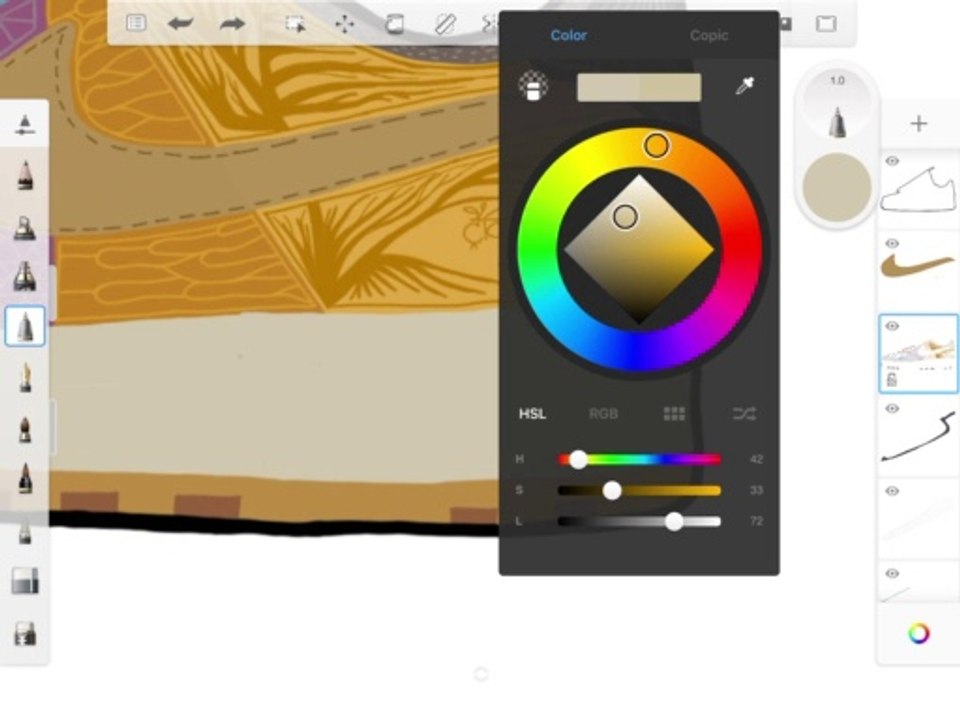Activate the Selection tool
Image resolution: width=960 pixels, height=720 pixels.
[x=295, y=24]
